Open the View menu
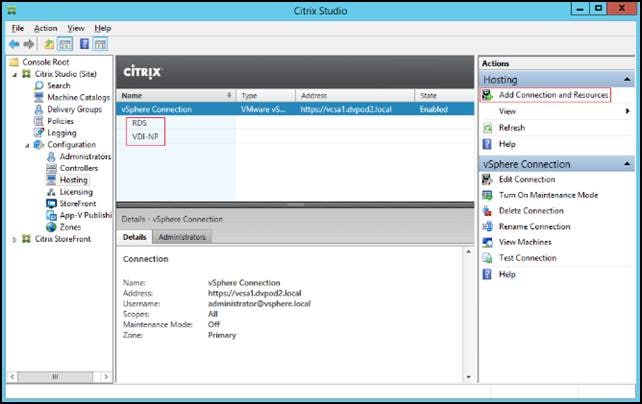Viewport: 642px width, 404px height. click(x=76, y=28)
